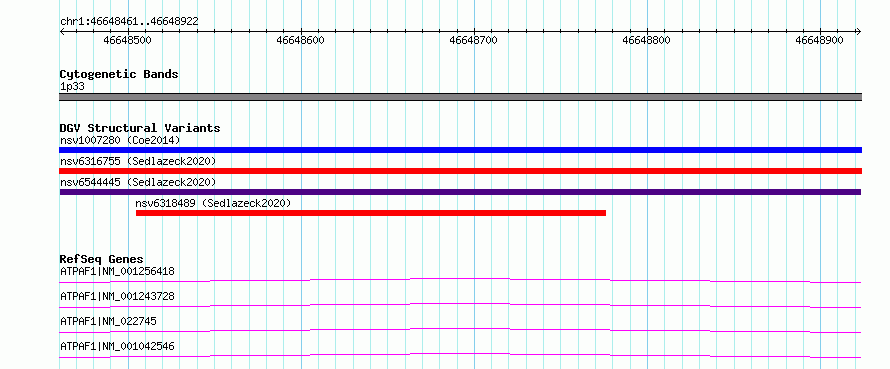Select the Cytogenetic Bands track title

coord(119,74)
